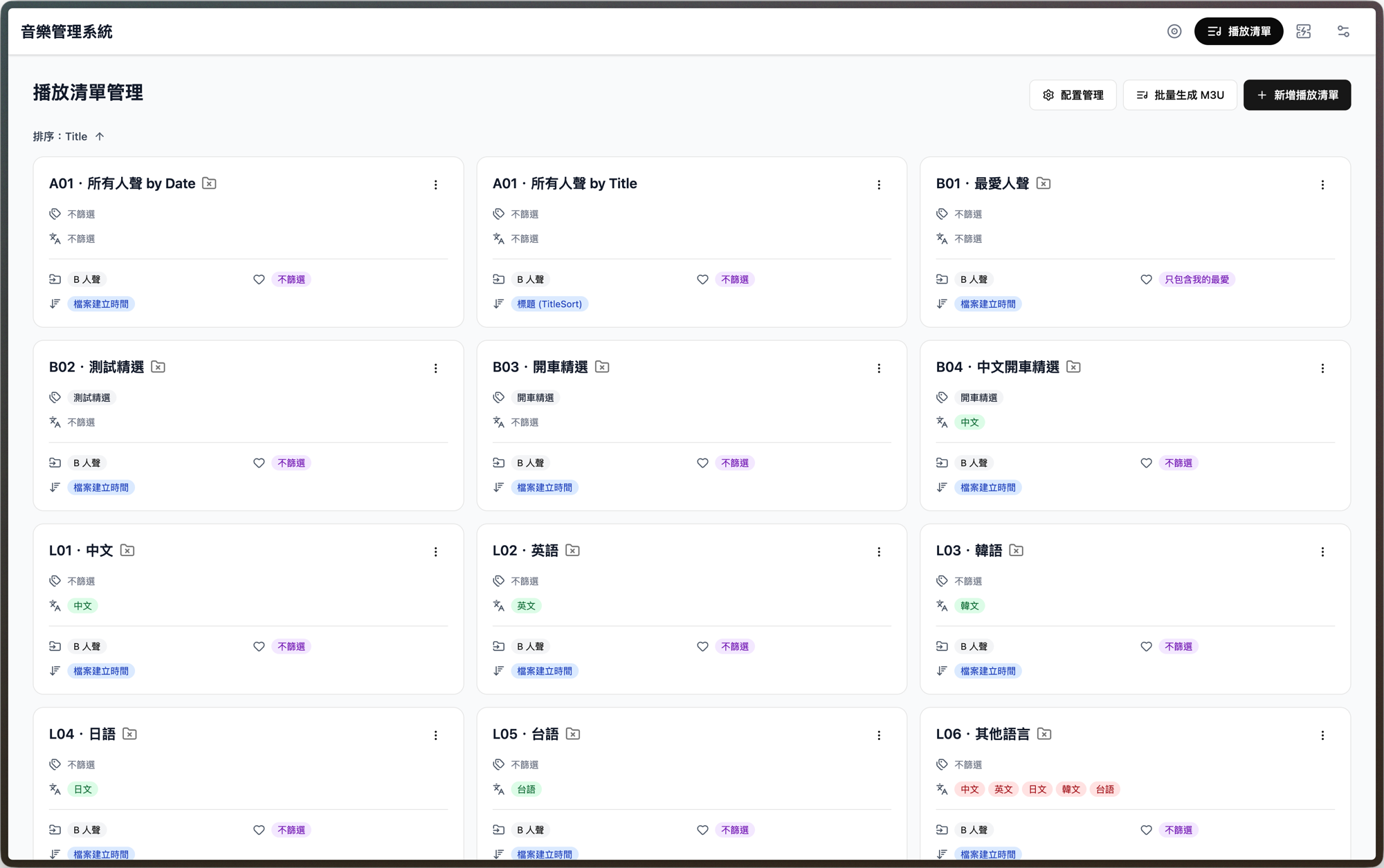Click the folder icon in L02 英語 card
Viewport: 1384px width, 868px height.
pos(499,646)
